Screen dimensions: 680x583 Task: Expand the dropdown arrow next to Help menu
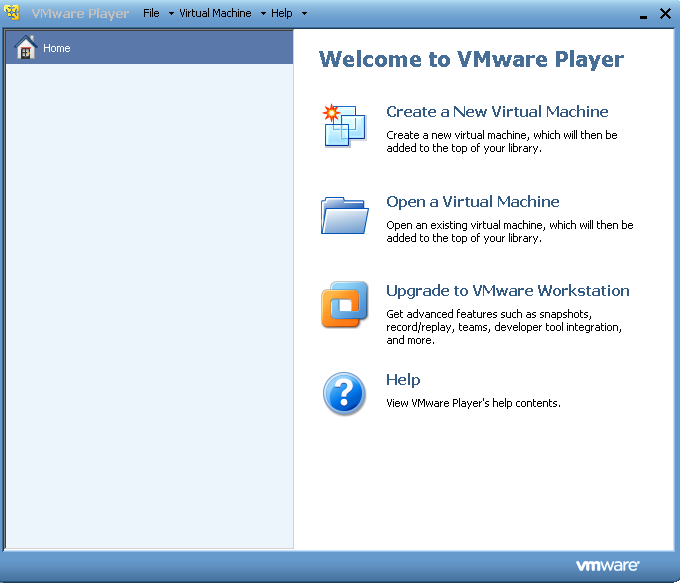pyautogui.click(x=304, y=14)
